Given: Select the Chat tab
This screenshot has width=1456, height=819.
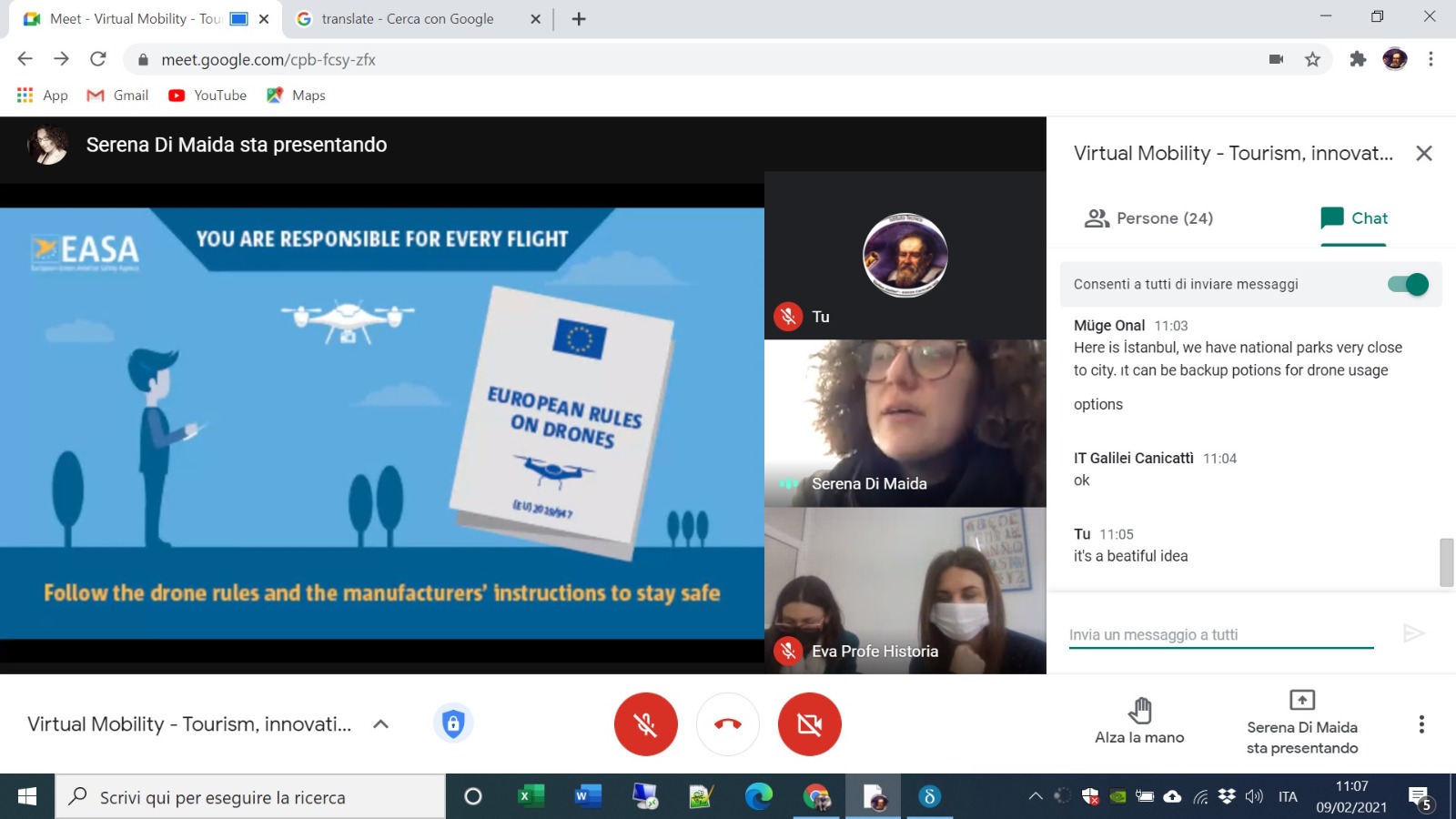Looking at the screenshot, I should (x=1354, y=218).
